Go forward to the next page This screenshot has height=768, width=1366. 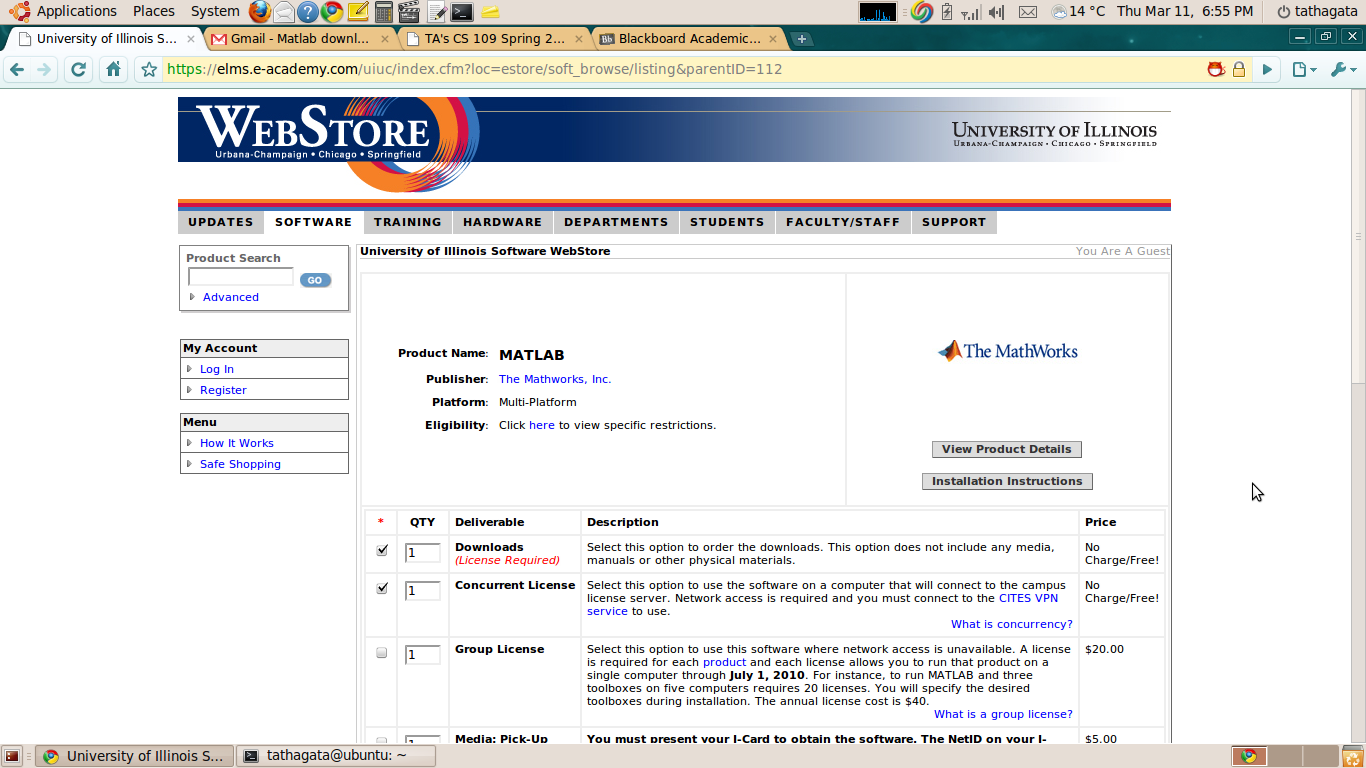point(44,70)
